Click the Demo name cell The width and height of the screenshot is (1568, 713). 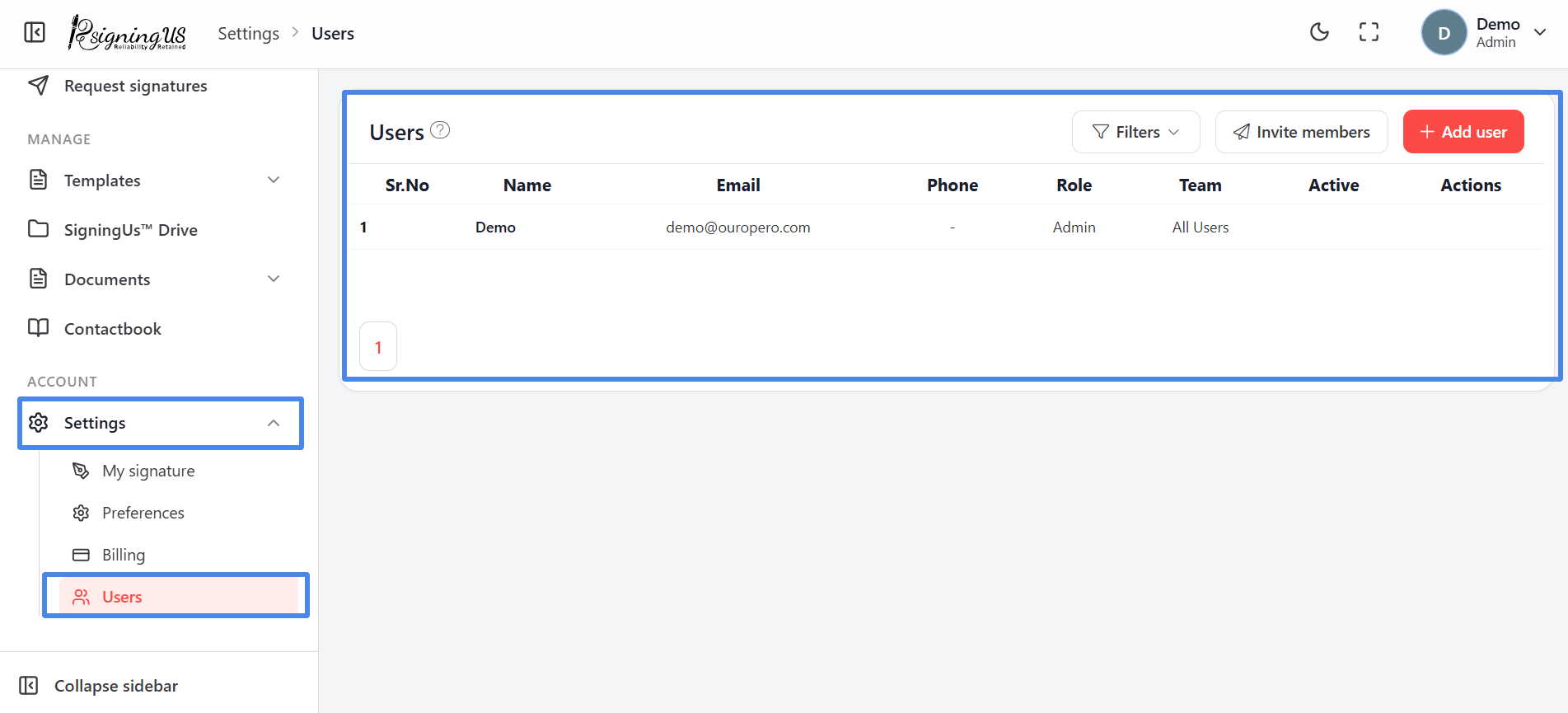[495, 227]
